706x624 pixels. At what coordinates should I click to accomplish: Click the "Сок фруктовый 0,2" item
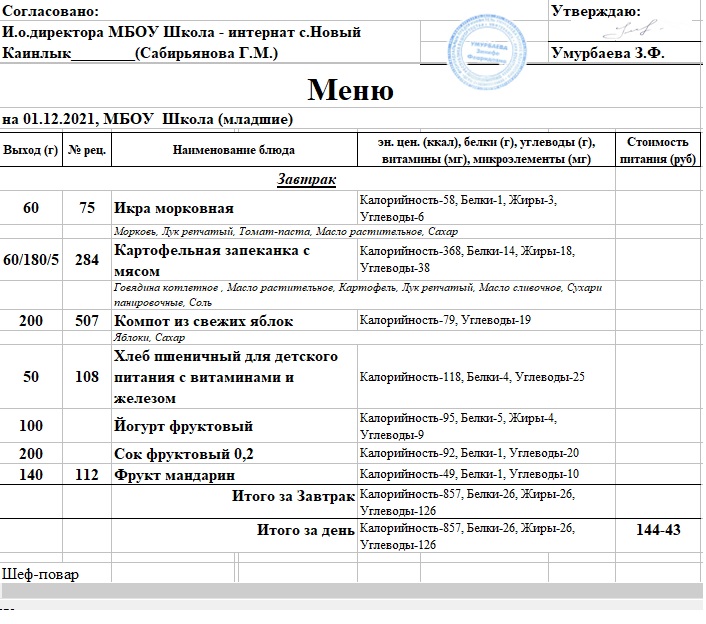[184, 453]
